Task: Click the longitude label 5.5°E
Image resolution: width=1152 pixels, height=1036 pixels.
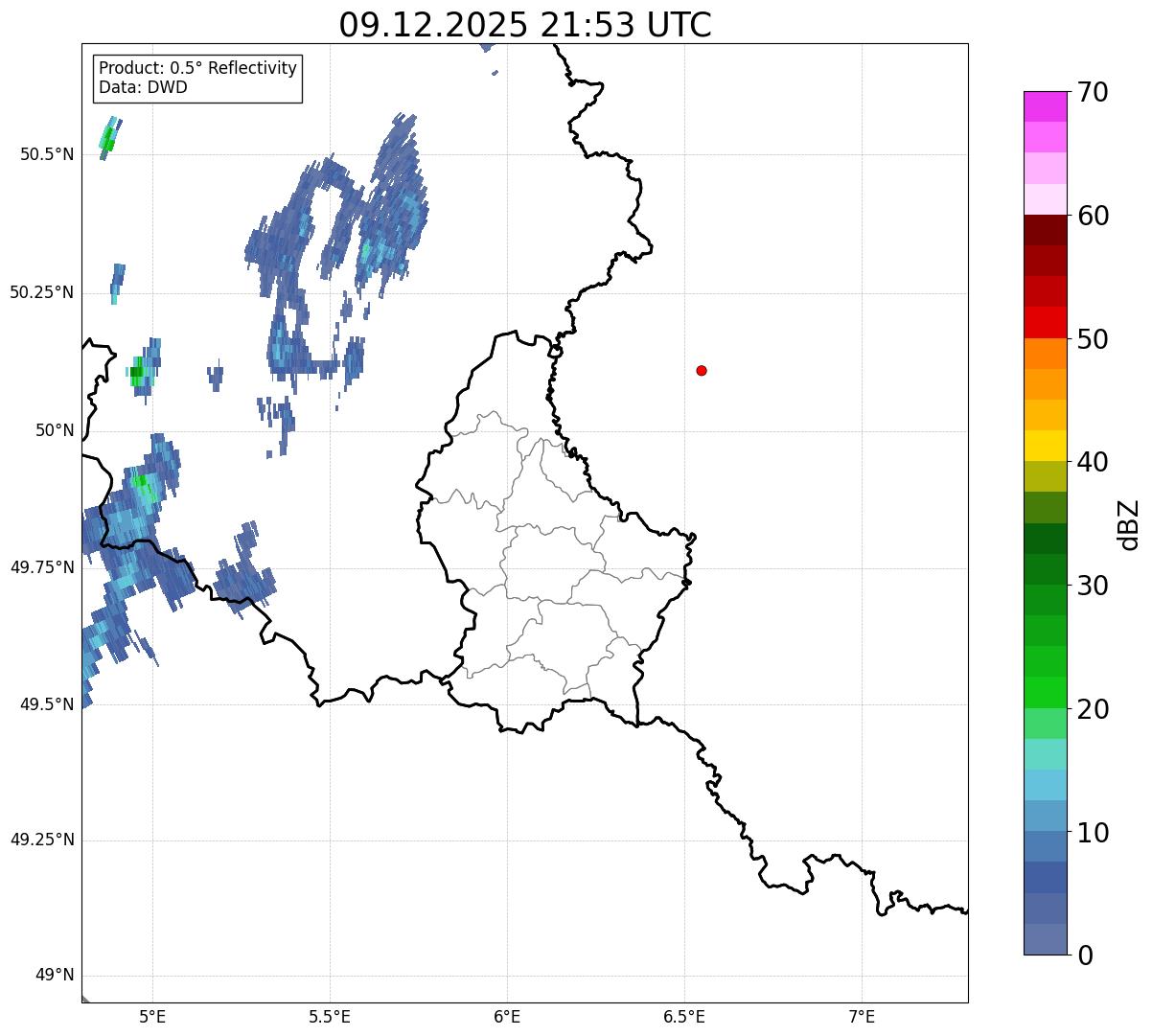Action: coord(330,1016)
